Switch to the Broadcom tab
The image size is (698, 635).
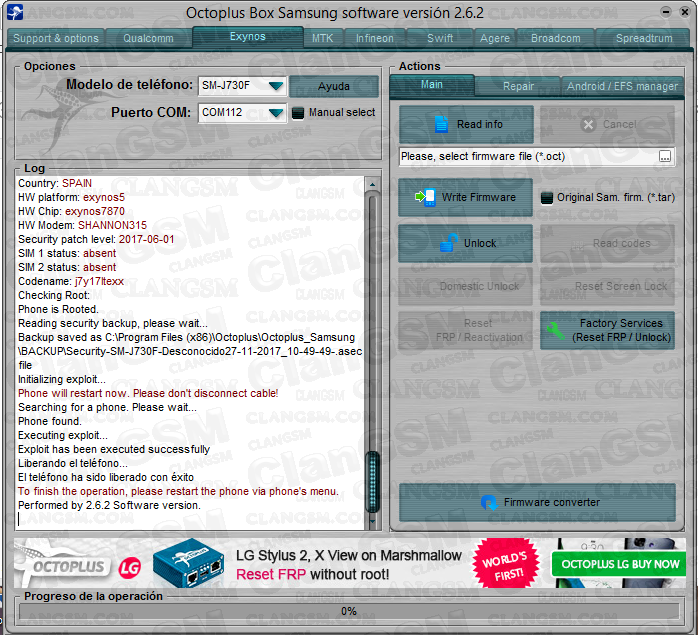click(556, 38)
